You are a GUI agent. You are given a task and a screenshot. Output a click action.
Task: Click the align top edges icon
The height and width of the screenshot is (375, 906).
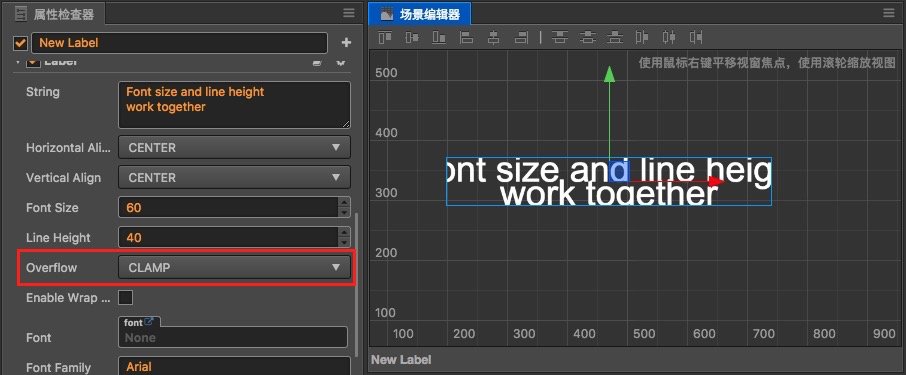point(385,38)
